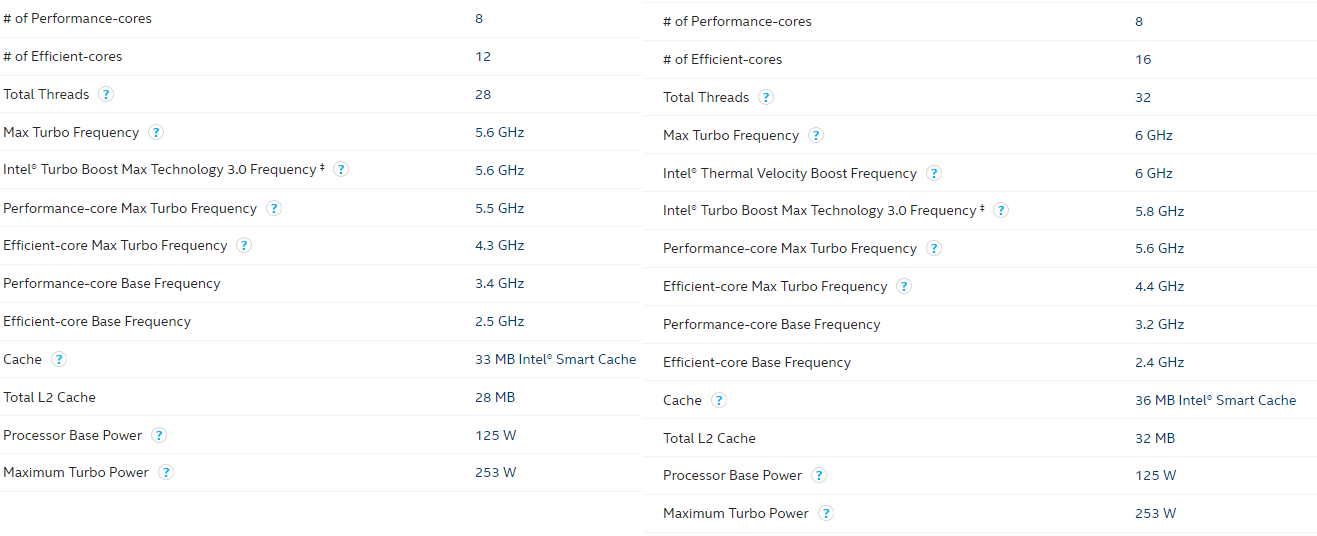Open Processor Base Power help in 28-thread table
This screenshot has height=536, width=1317.
point(159,435)
